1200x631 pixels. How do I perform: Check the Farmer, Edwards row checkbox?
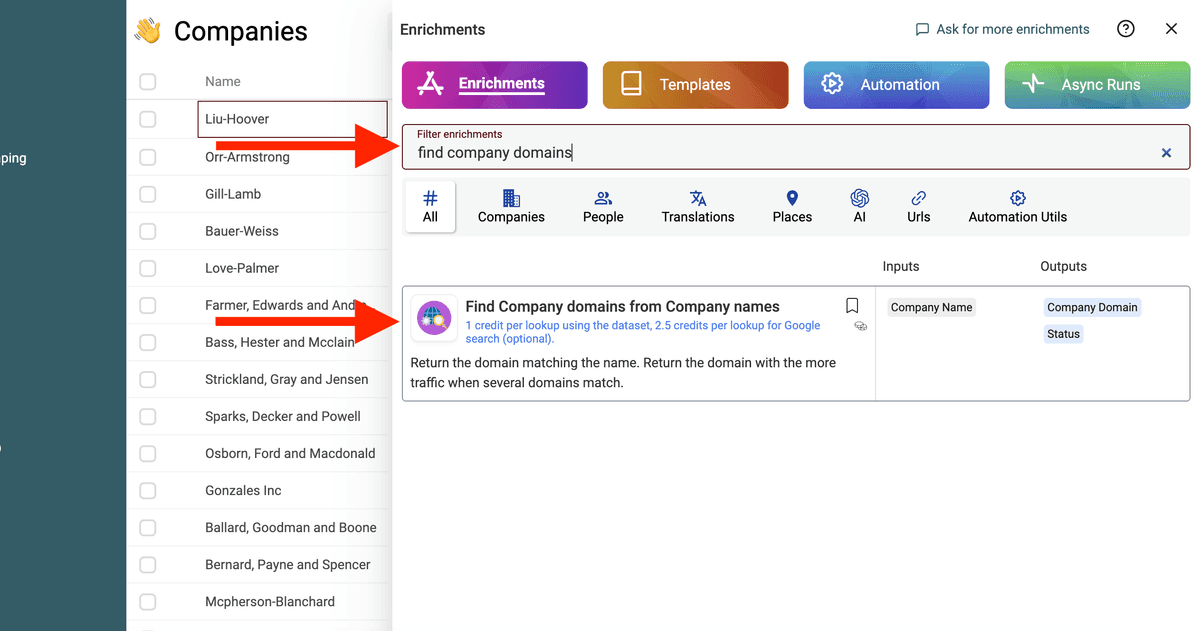tap(148, 305)
